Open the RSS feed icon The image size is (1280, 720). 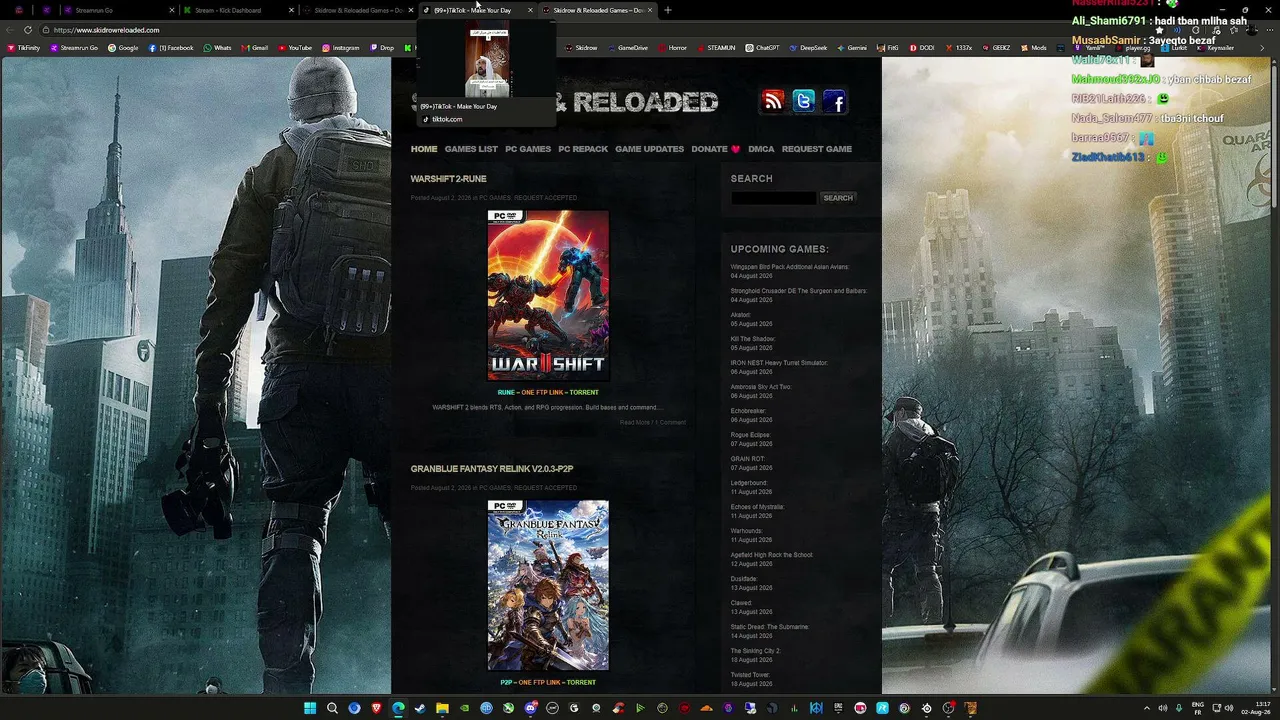pyautogui.click(x=773, y=101)
